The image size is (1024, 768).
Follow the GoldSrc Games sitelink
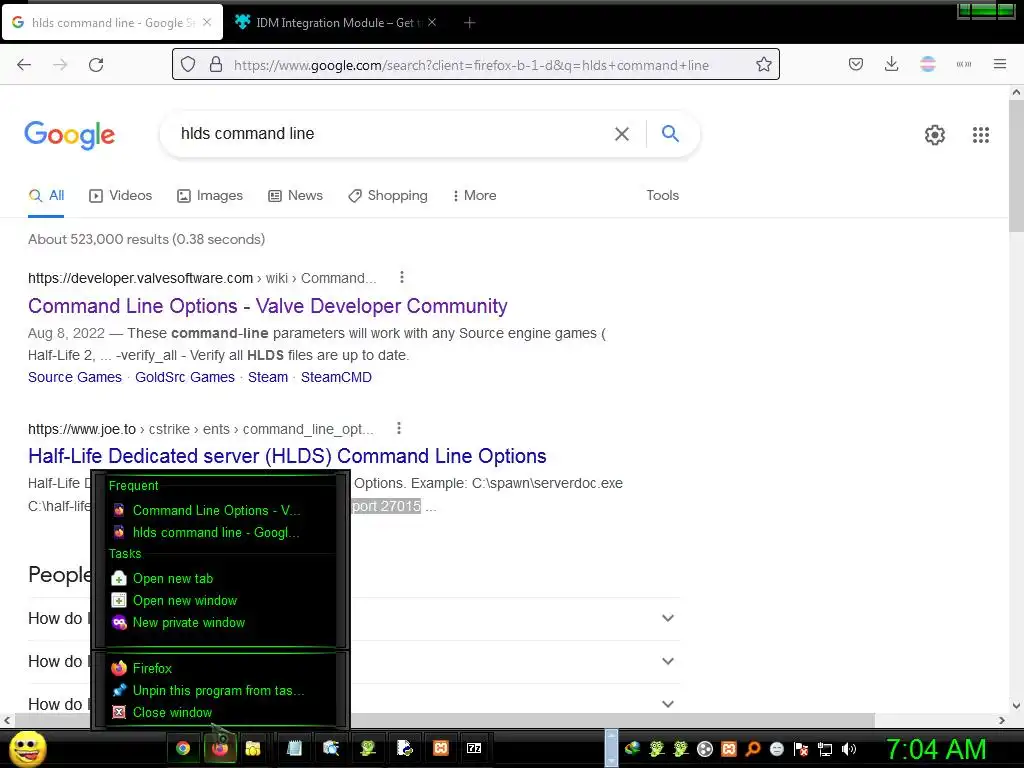(185, 377)
